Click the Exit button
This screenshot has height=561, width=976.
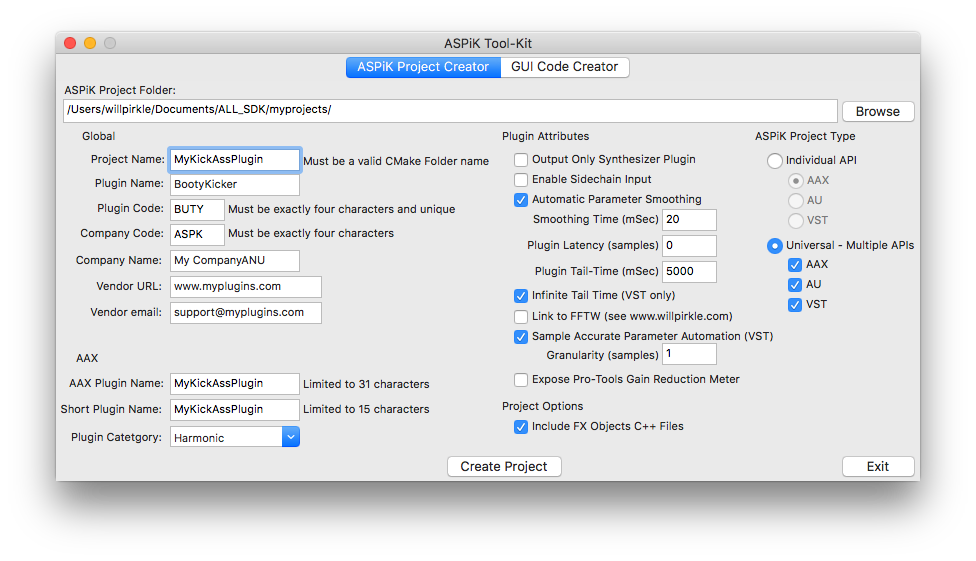pyautogui.click(x=878, y=466)
